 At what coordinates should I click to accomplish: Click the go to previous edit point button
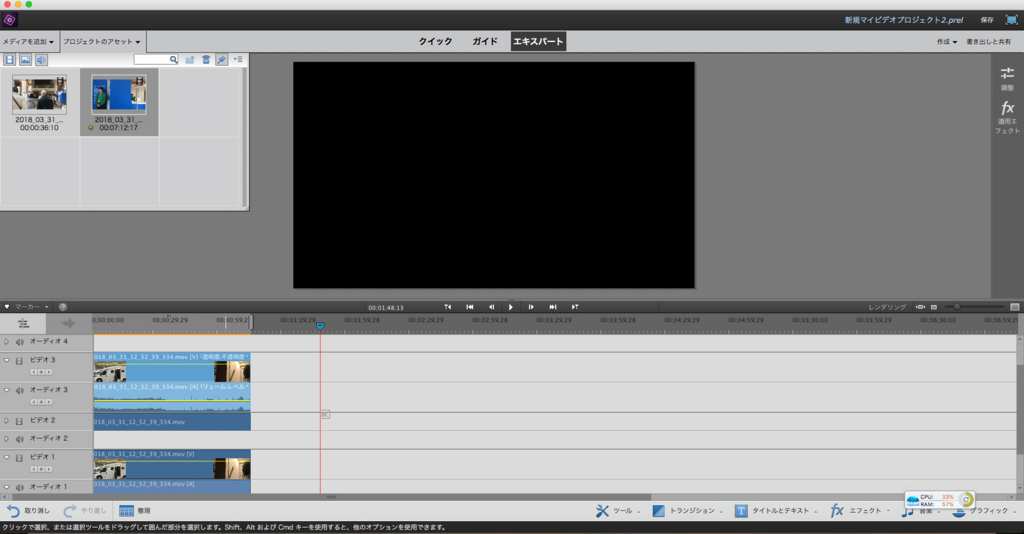pos(447,307)
